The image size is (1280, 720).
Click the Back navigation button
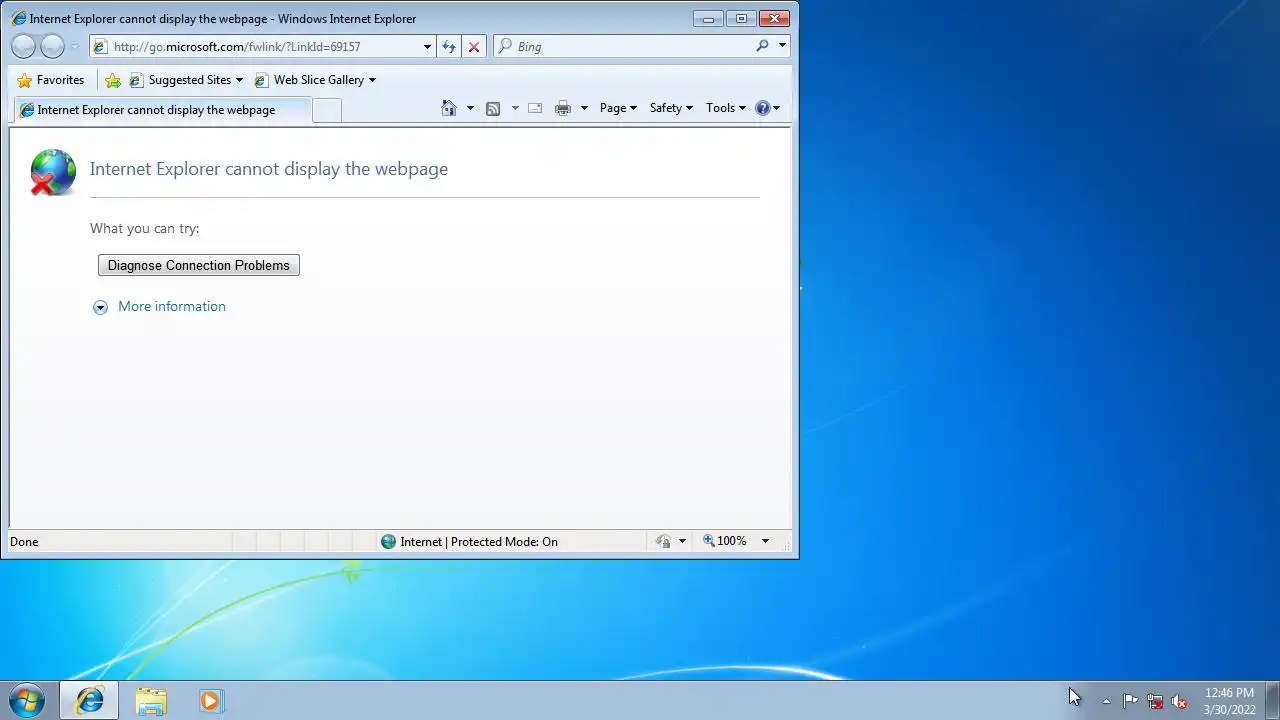[x=23, y=46]
